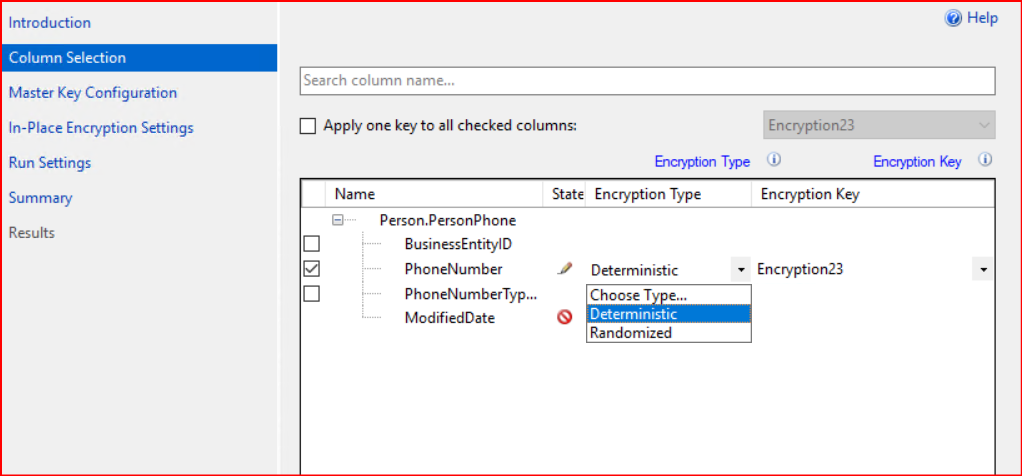Go to Master Key Configuration page
This screenshot has height=476, width=1022.
tap(93, 93)
